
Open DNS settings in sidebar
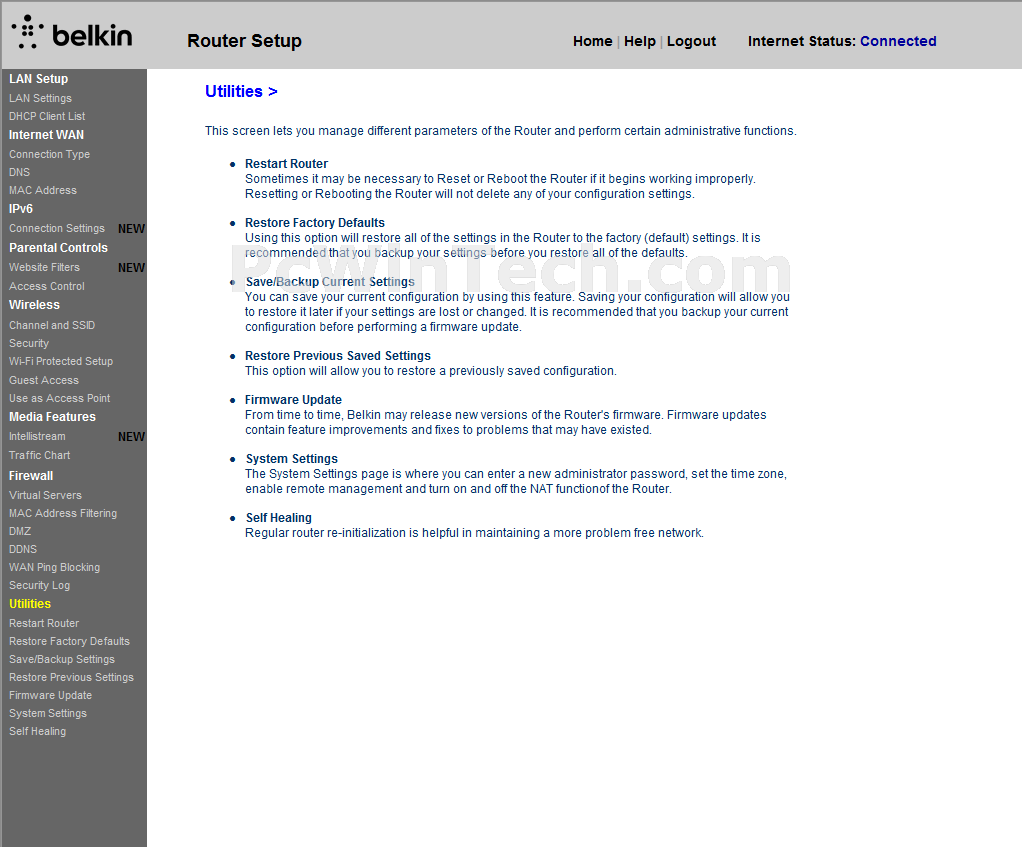click(x=20, y=172)
